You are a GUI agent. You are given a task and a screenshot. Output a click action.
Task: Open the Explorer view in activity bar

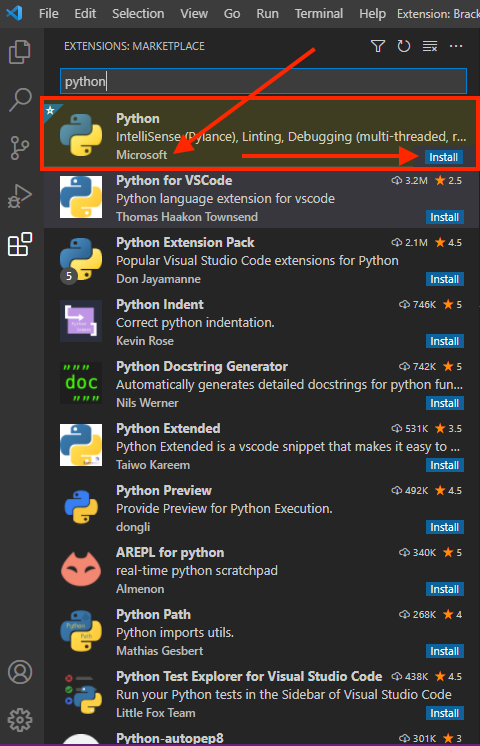(20, 51)
